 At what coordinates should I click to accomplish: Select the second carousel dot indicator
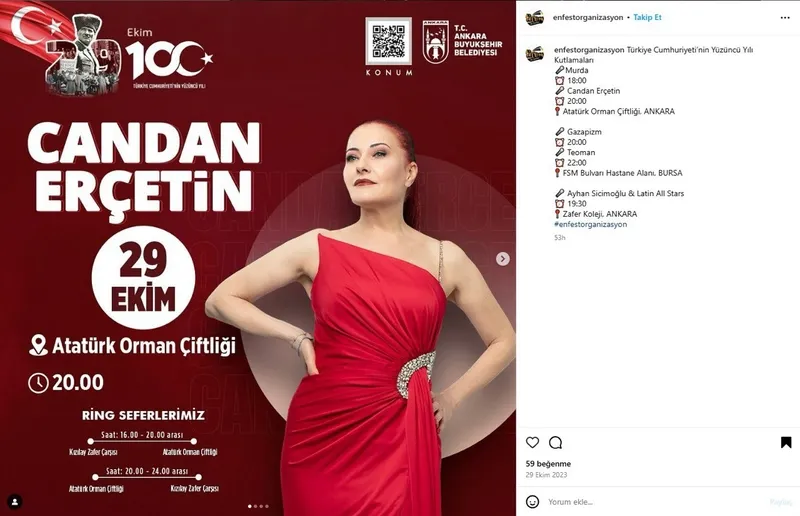(x=256, y=506)
